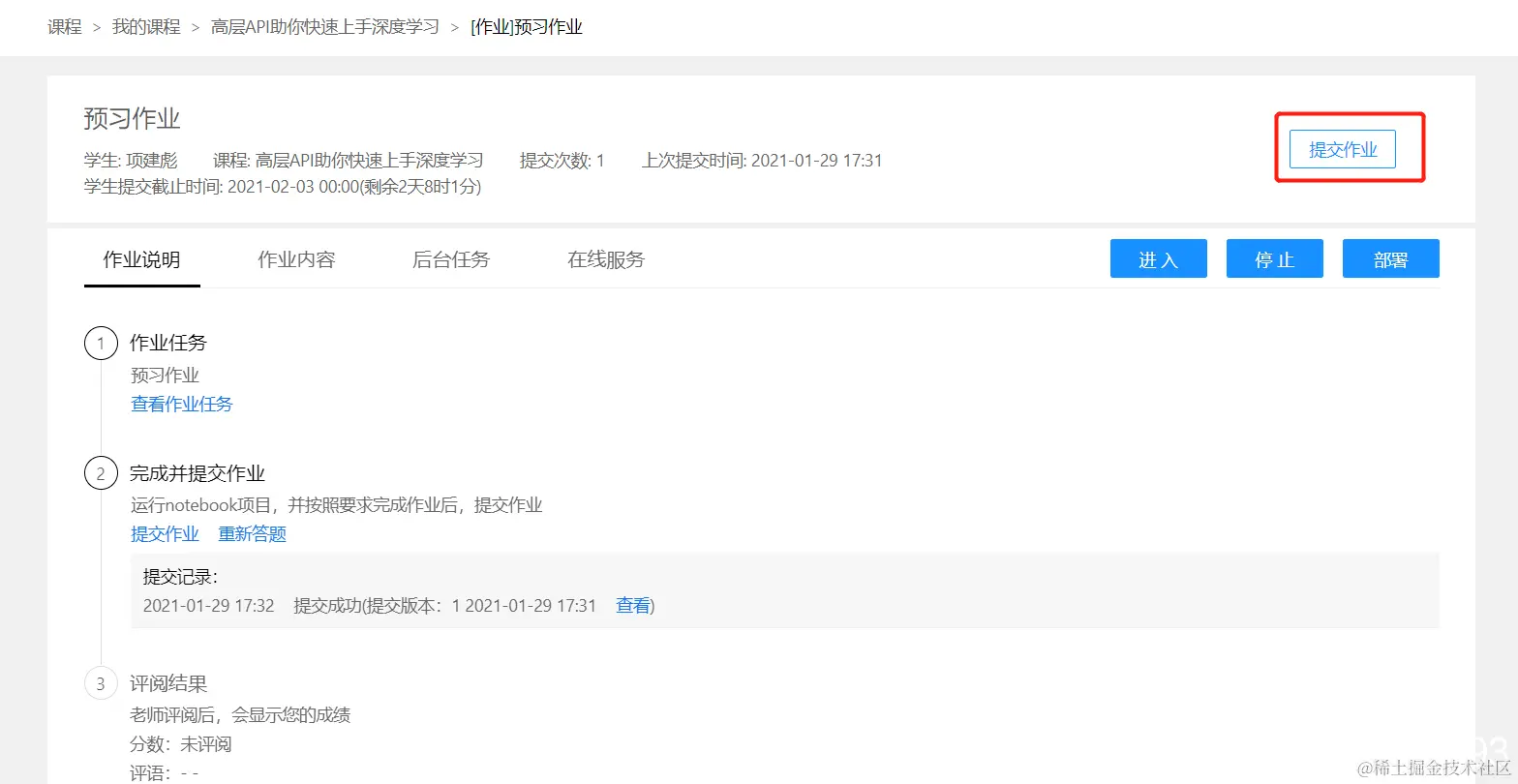Click the step 1 circle icon
Screen dimensions: 1518x784
pos(101,343)
